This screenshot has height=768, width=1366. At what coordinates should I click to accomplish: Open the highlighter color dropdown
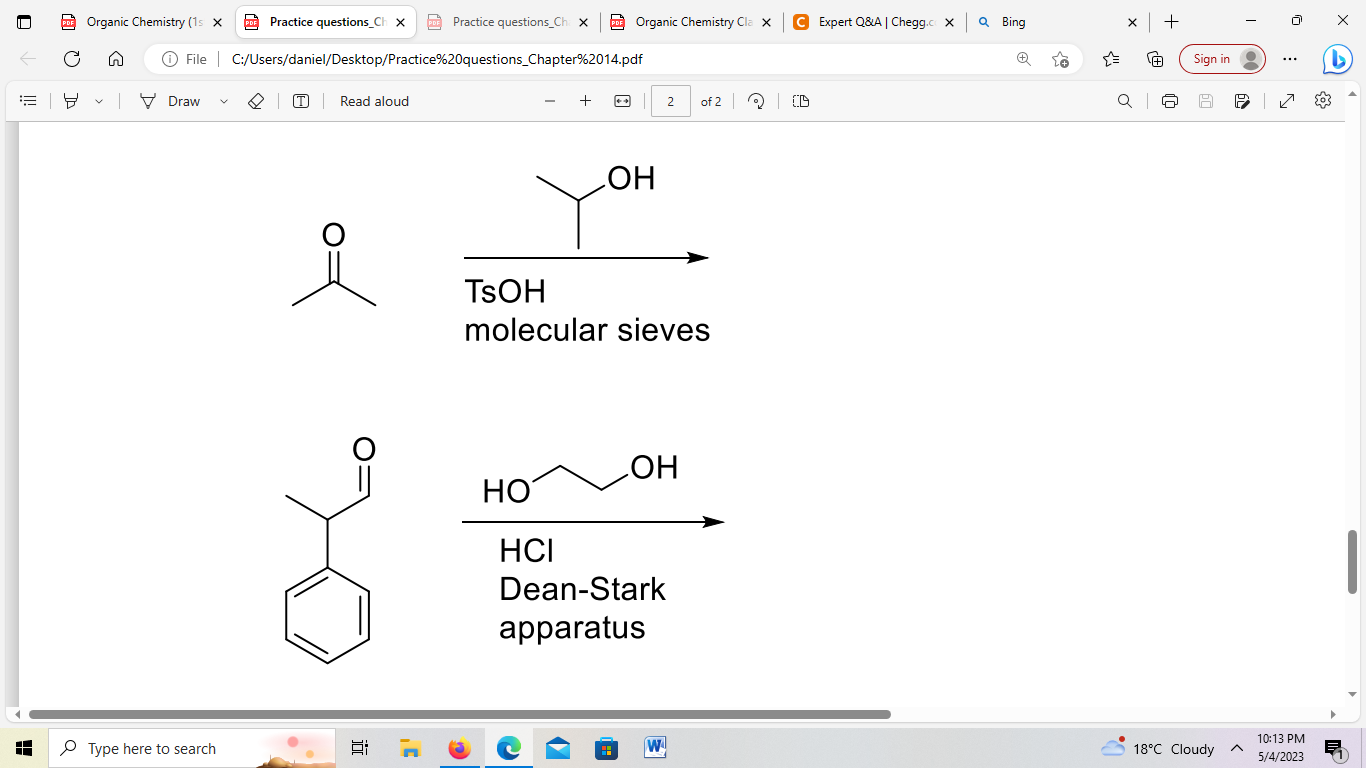coord(97,100)
